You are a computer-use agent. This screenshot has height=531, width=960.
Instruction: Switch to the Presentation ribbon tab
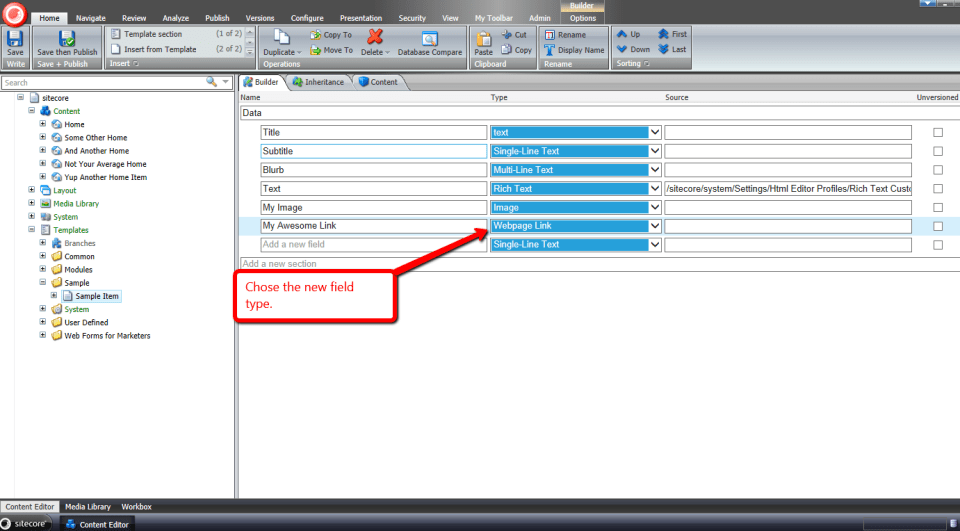(x=360, y=18)
